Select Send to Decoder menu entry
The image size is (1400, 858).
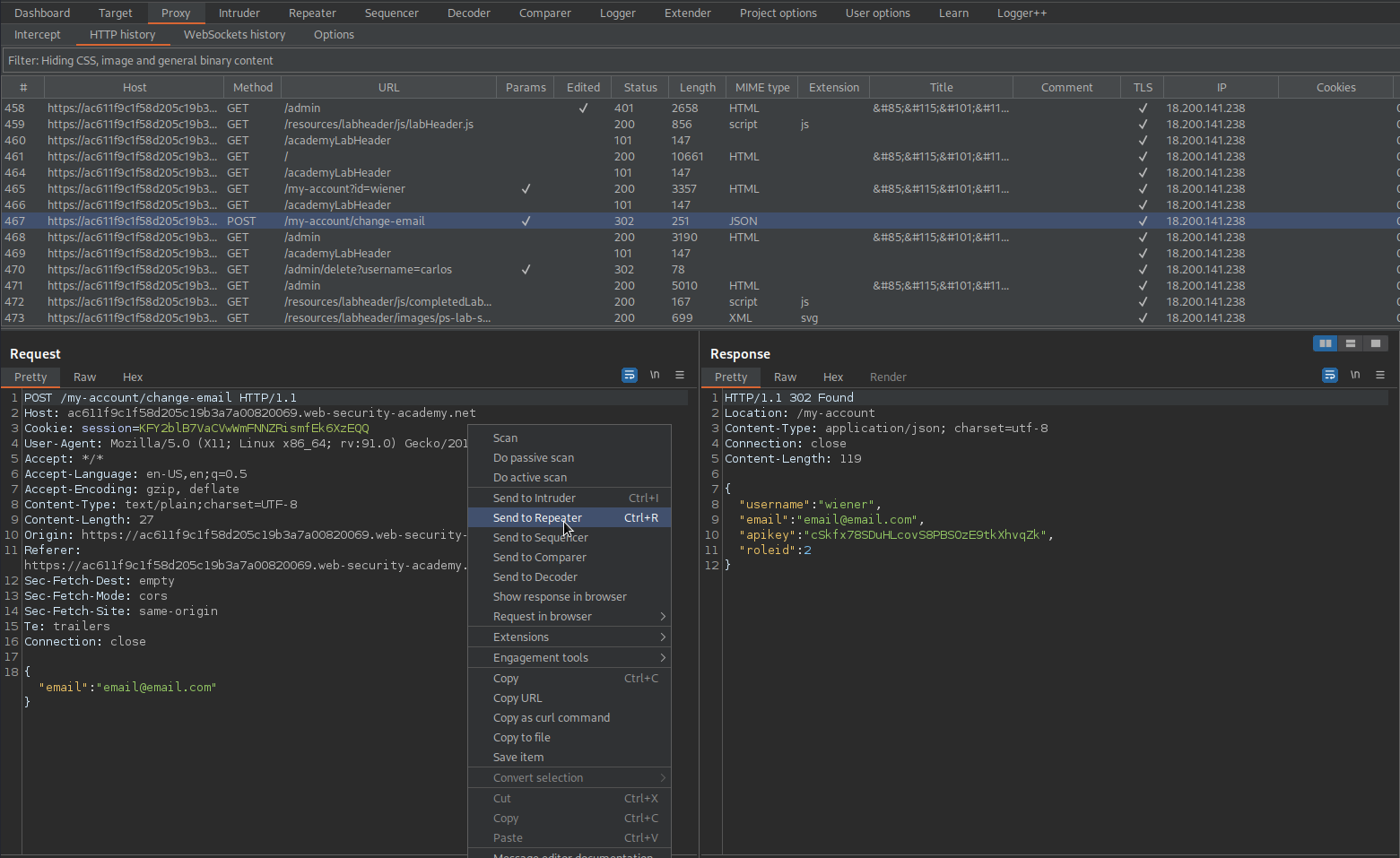tap(570, 576)
